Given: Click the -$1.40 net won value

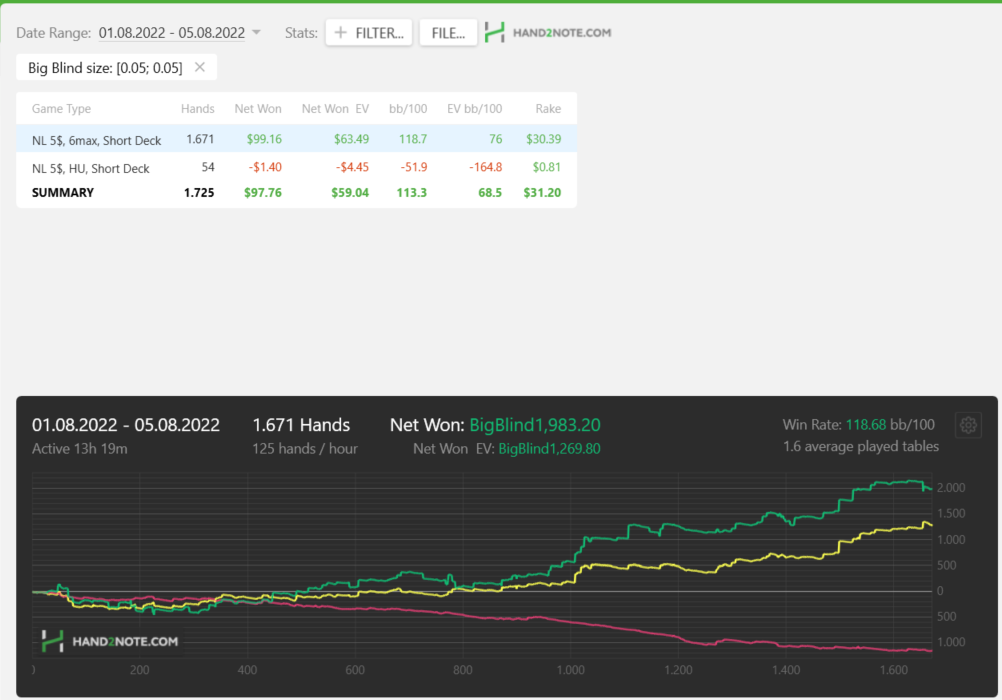Looking at the screenshot, I should 265,167.
